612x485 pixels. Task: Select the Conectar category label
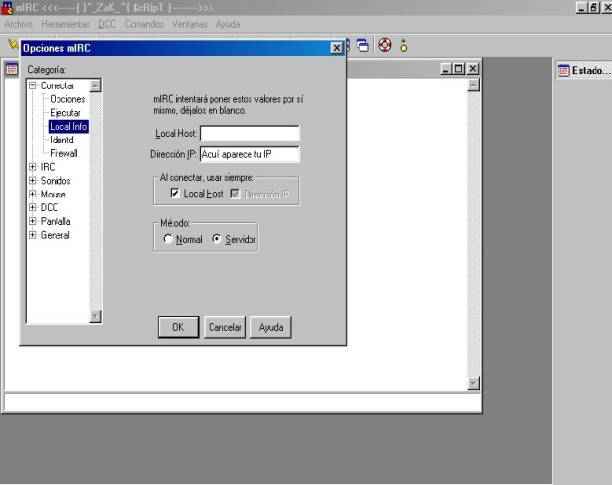click(x=57, y=85)
